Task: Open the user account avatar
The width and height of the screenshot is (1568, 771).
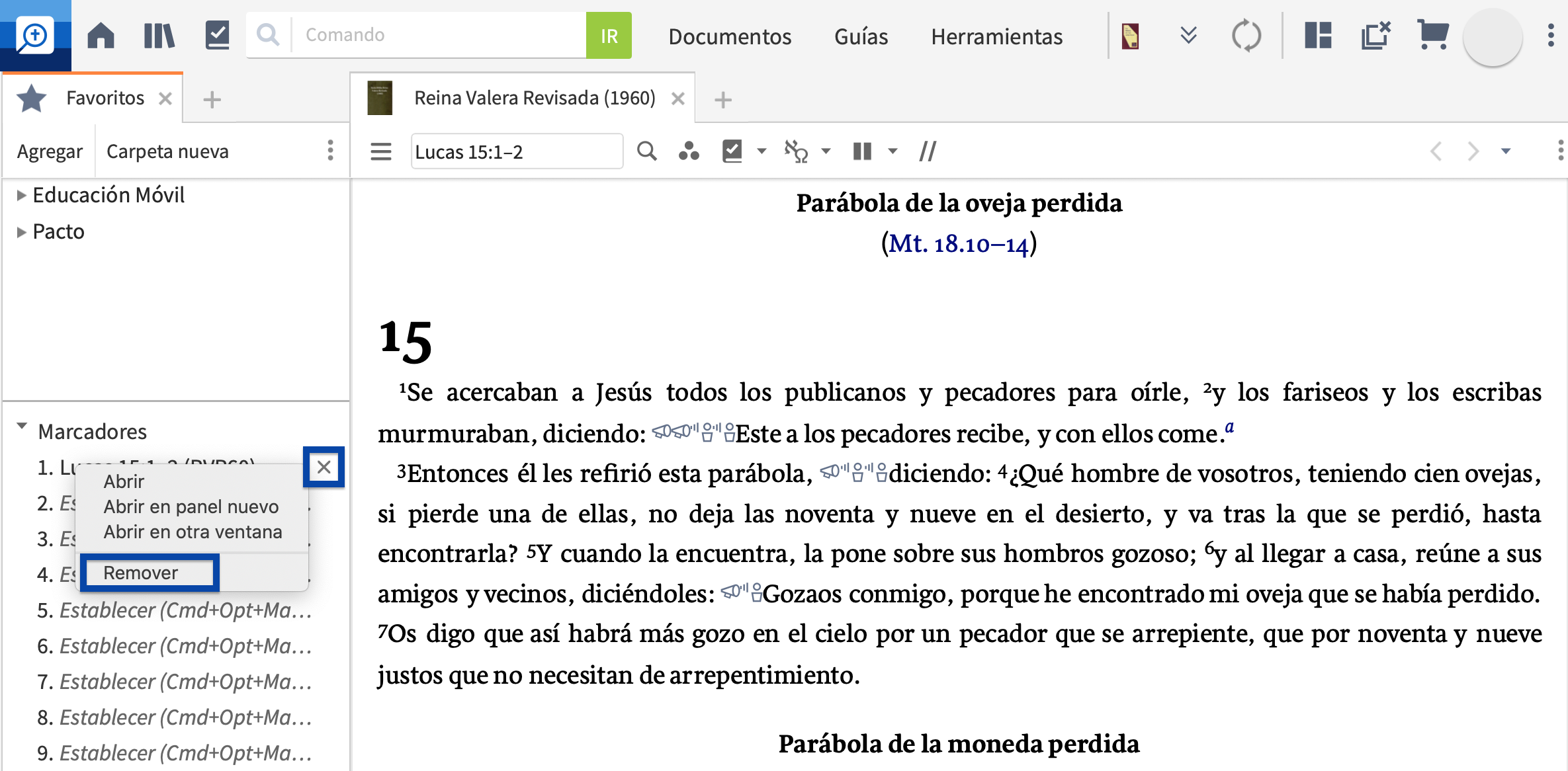Action: (1493, 36)
